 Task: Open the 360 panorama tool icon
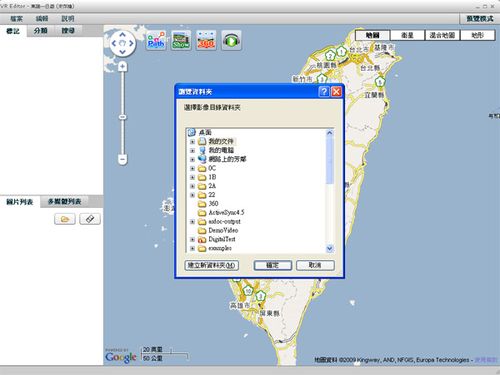(206, 40)
